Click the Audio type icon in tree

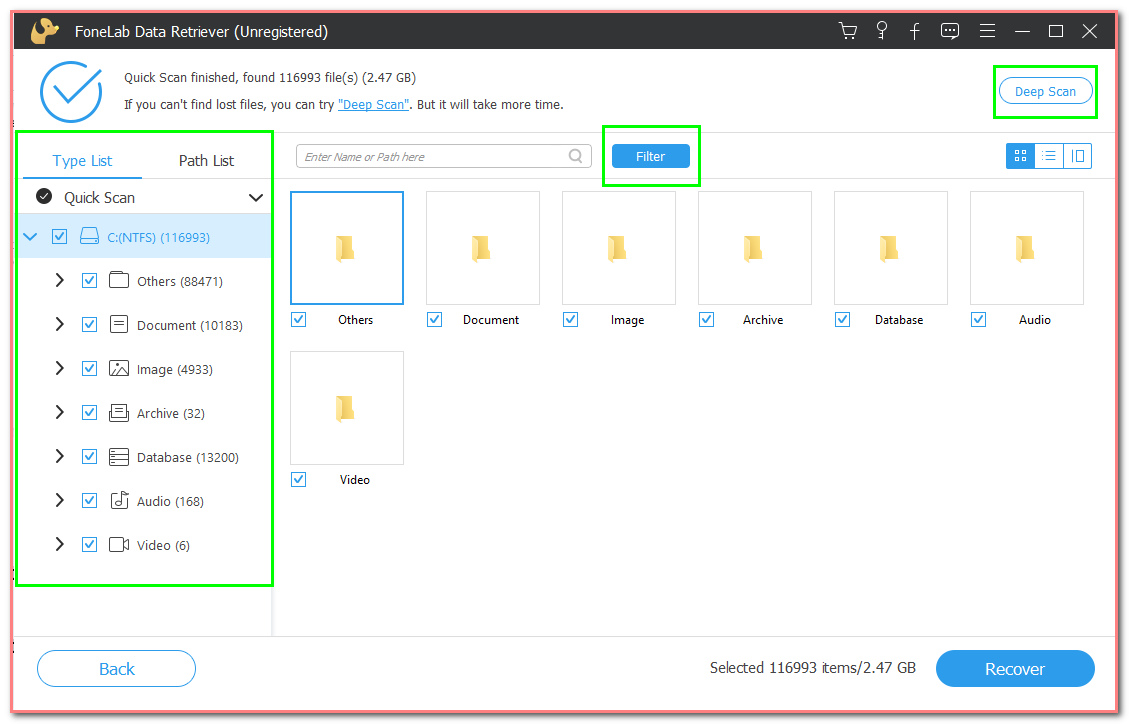[120, 500]
